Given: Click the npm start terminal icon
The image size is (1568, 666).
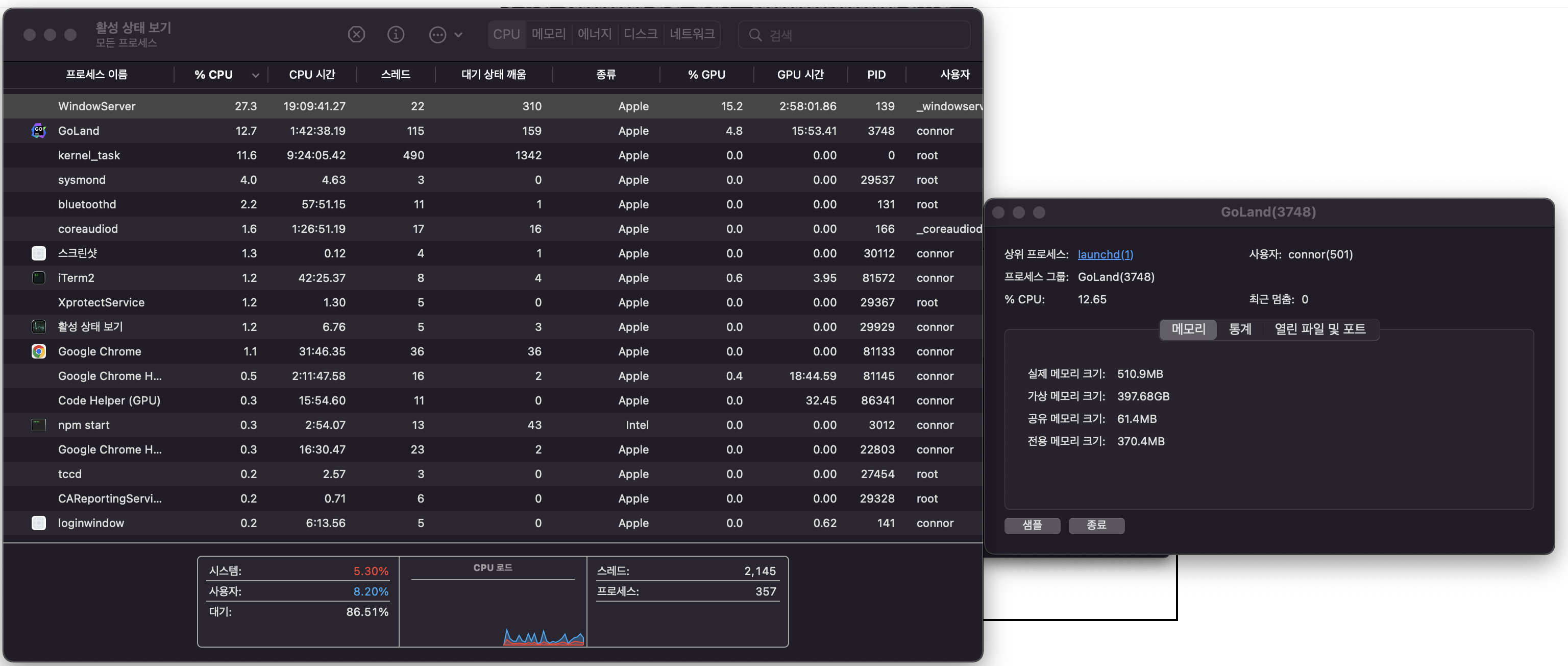Looking at the screenshot, I should pyautogui.click(x=38, y=425).
